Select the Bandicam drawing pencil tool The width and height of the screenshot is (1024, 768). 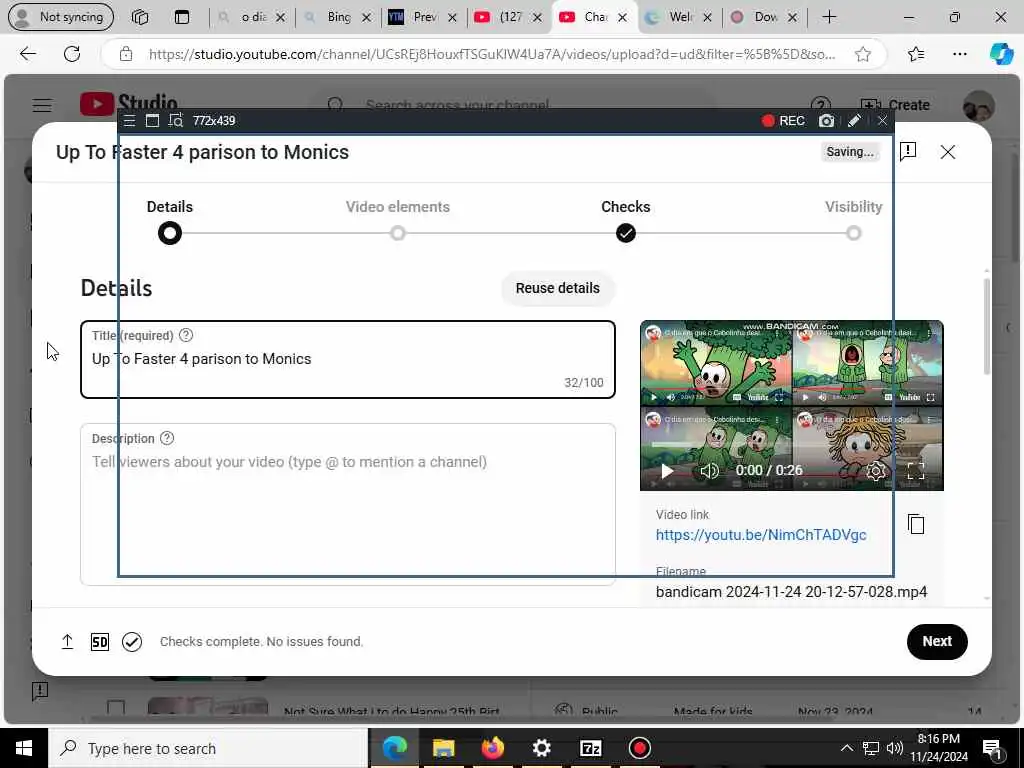click(854, 121)
